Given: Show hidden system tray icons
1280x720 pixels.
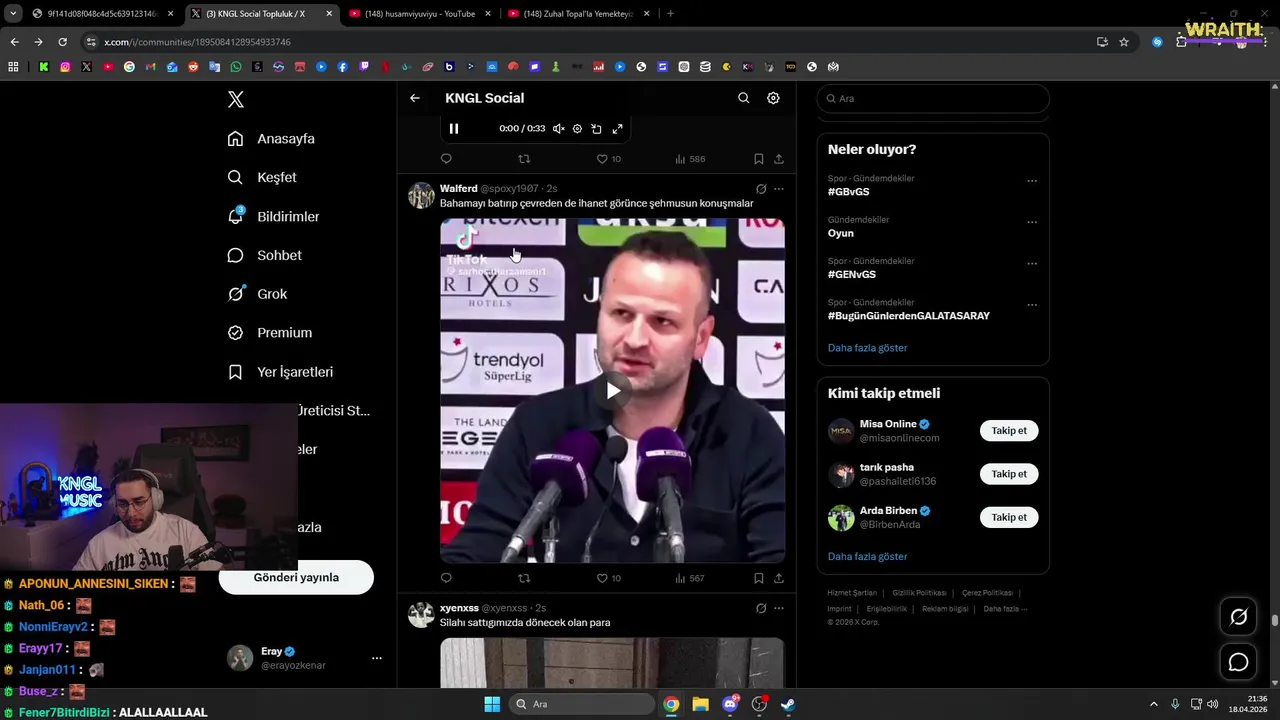Looking at the screenshot, I should 1153,704.
